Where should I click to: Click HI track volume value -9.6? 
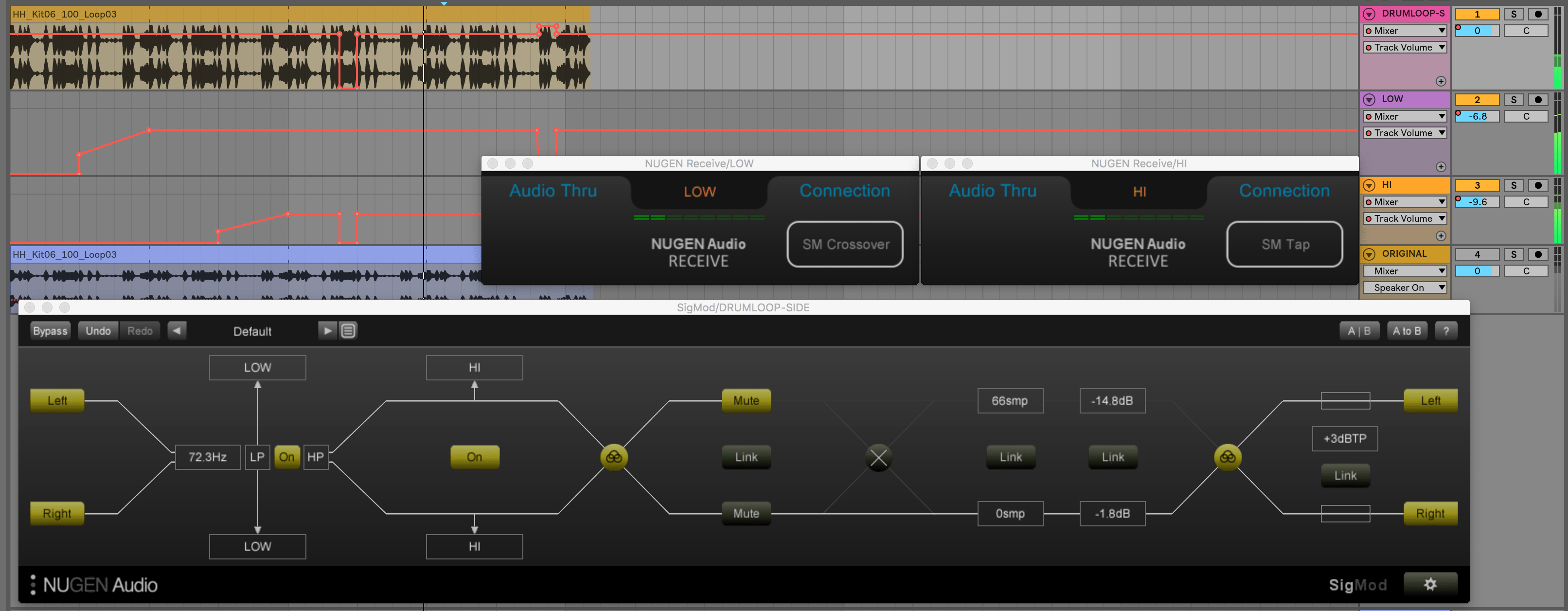[x=1477, y=202]
